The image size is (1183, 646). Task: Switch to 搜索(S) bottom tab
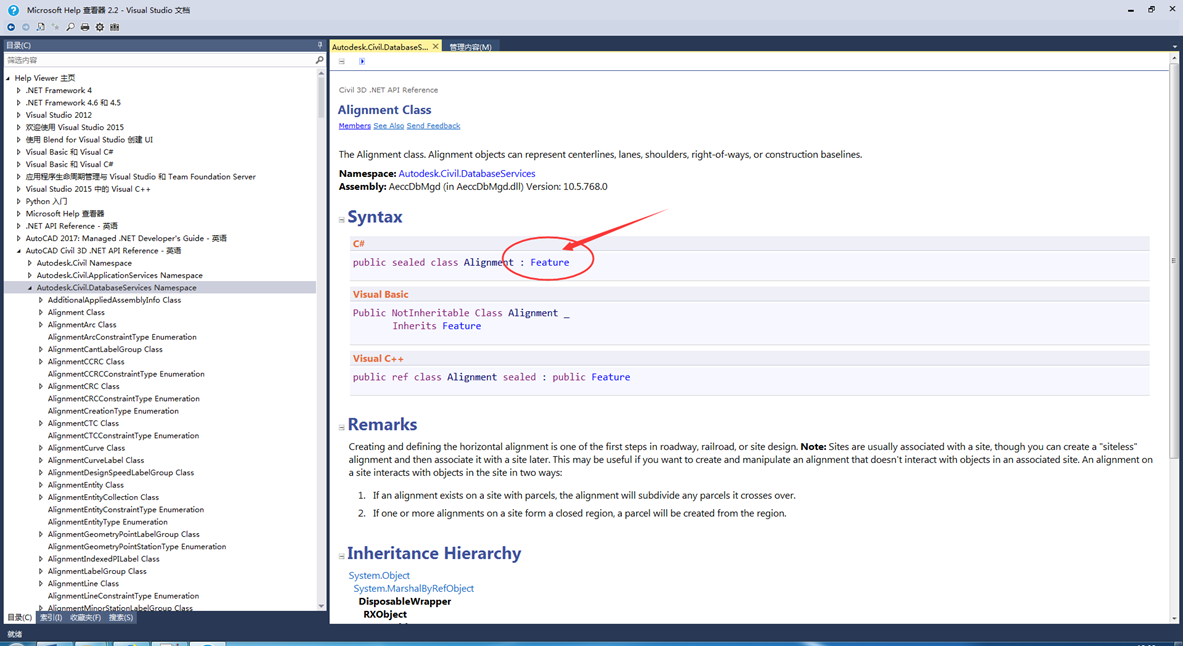tap(121, 617)
